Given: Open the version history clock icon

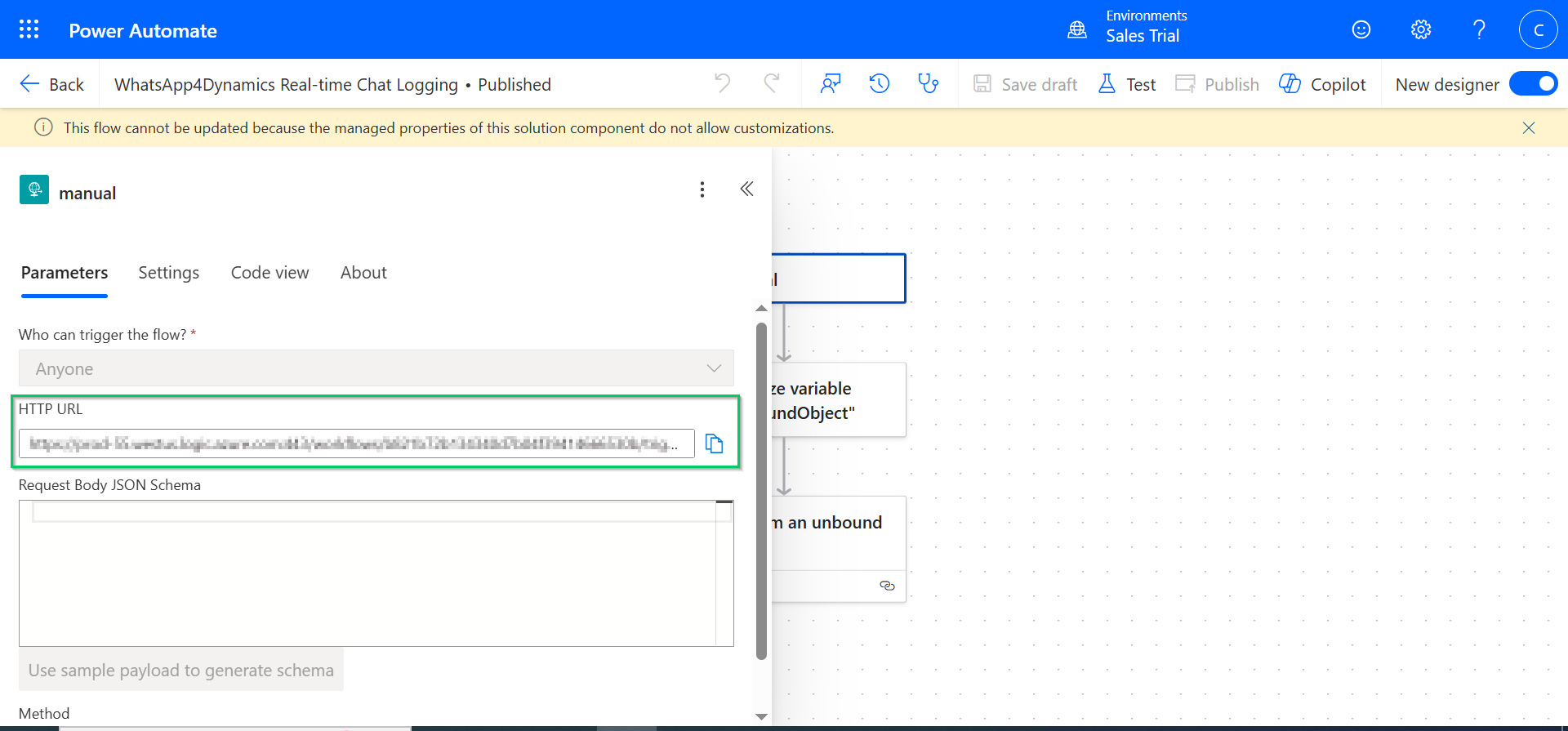Looking at the screenshot, I should (879, 84).
